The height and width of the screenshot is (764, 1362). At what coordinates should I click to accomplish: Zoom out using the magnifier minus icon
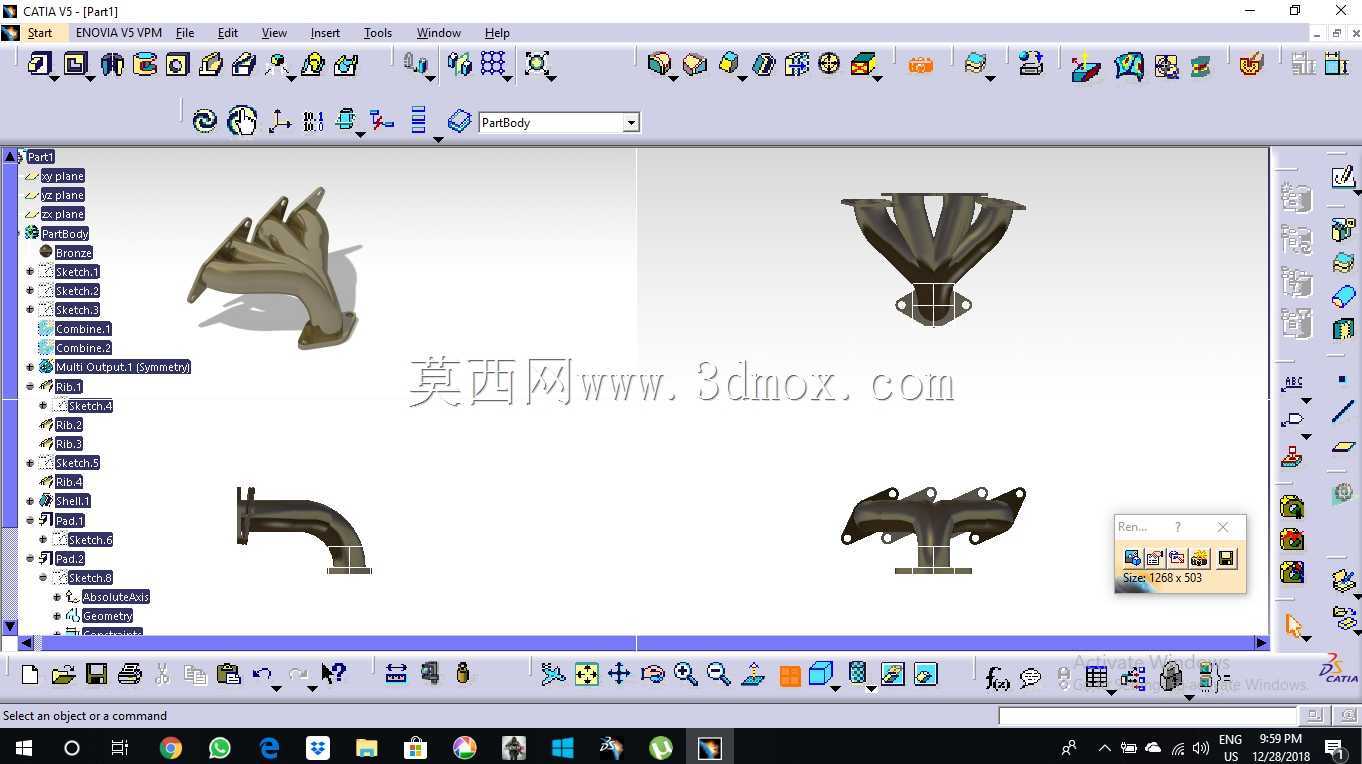tap(718, 674)
